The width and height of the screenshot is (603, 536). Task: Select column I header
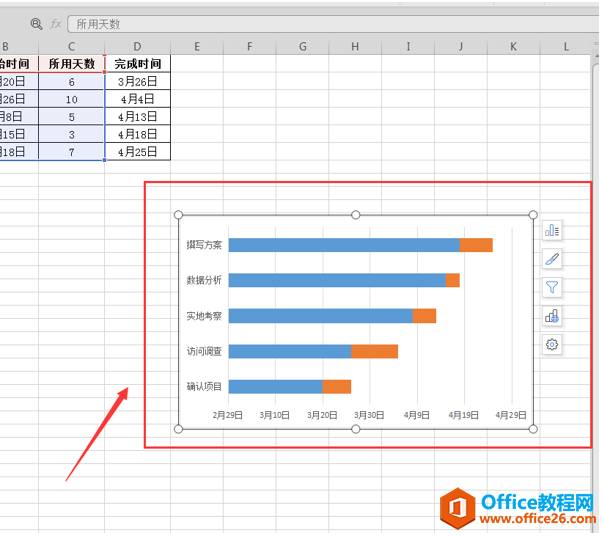[410, 47]
